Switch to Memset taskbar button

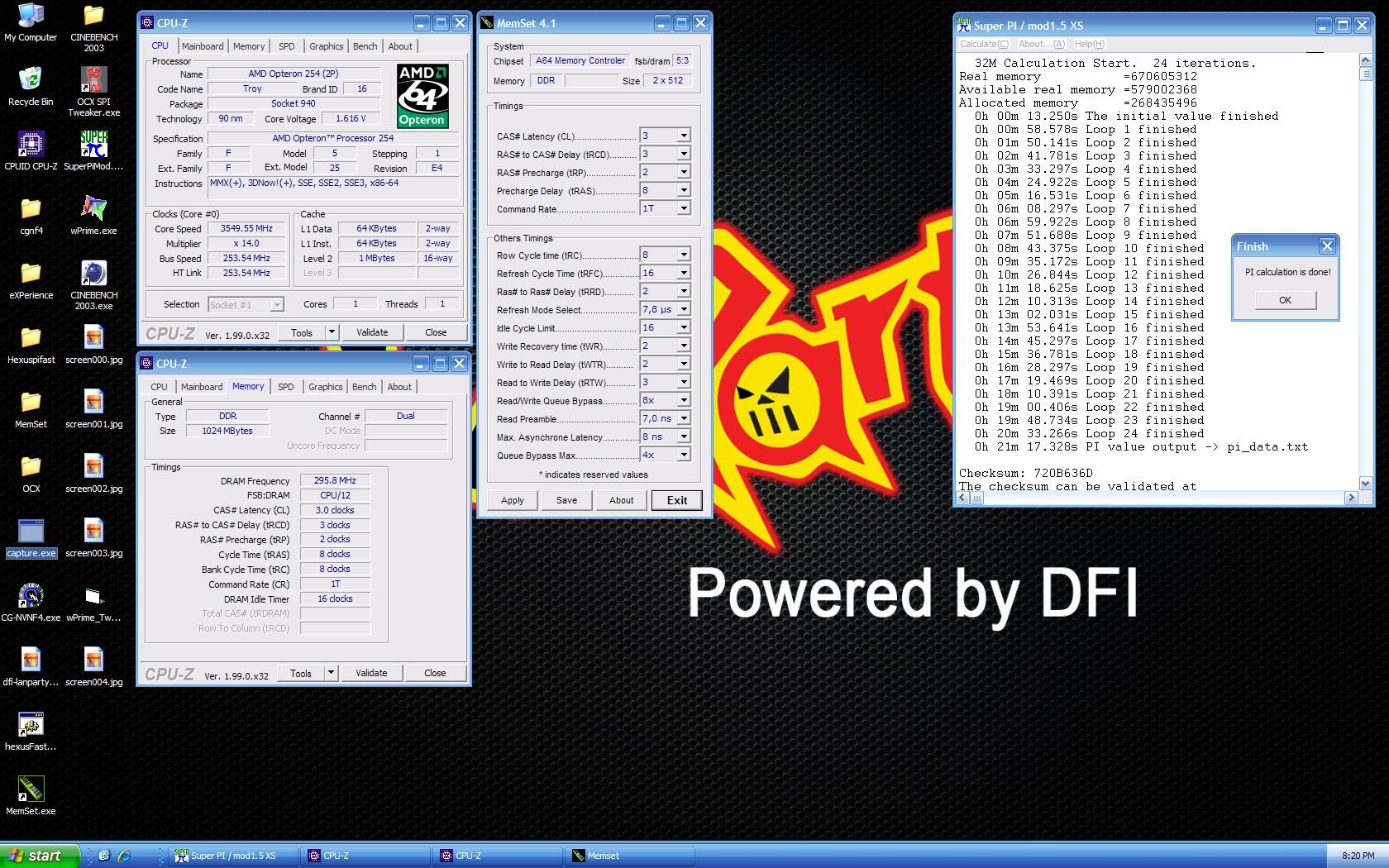coord(630,856)
